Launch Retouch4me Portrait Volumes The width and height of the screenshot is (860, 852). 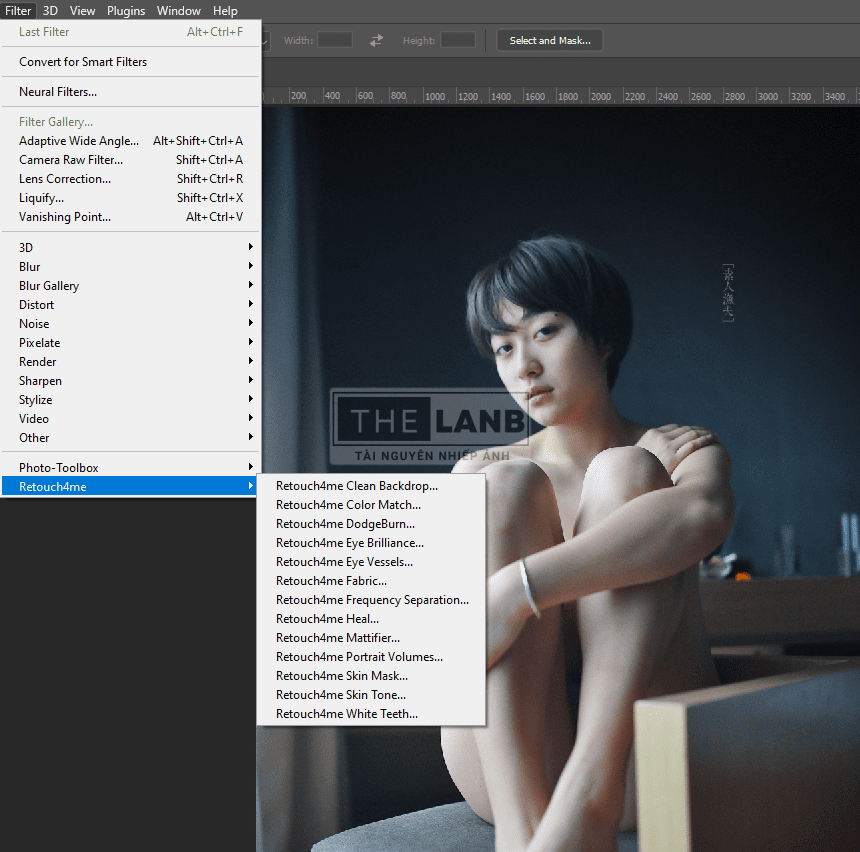[x=371, y=657]
